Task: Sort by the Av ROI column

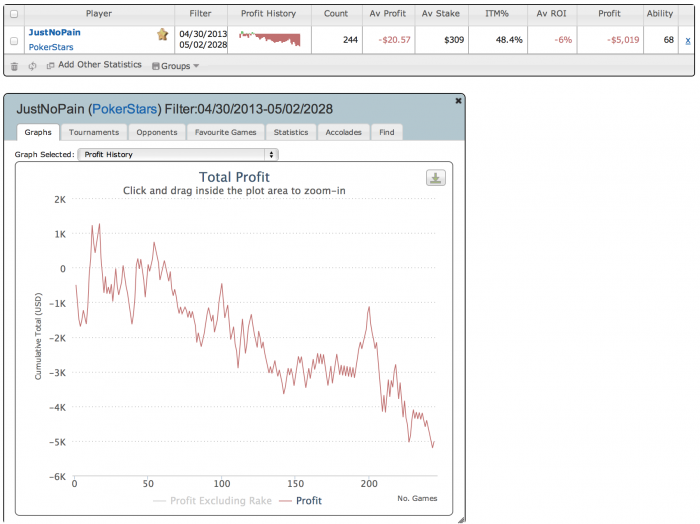Action: [551, 13]
